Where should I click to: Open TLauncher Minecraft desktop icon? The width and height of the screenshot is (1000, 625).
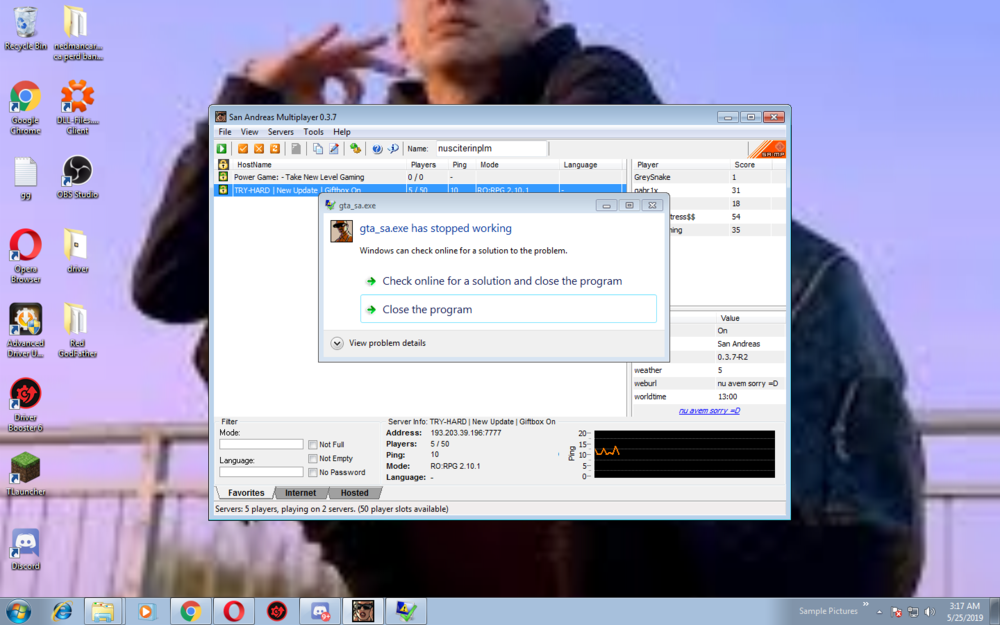coord(26,473)
